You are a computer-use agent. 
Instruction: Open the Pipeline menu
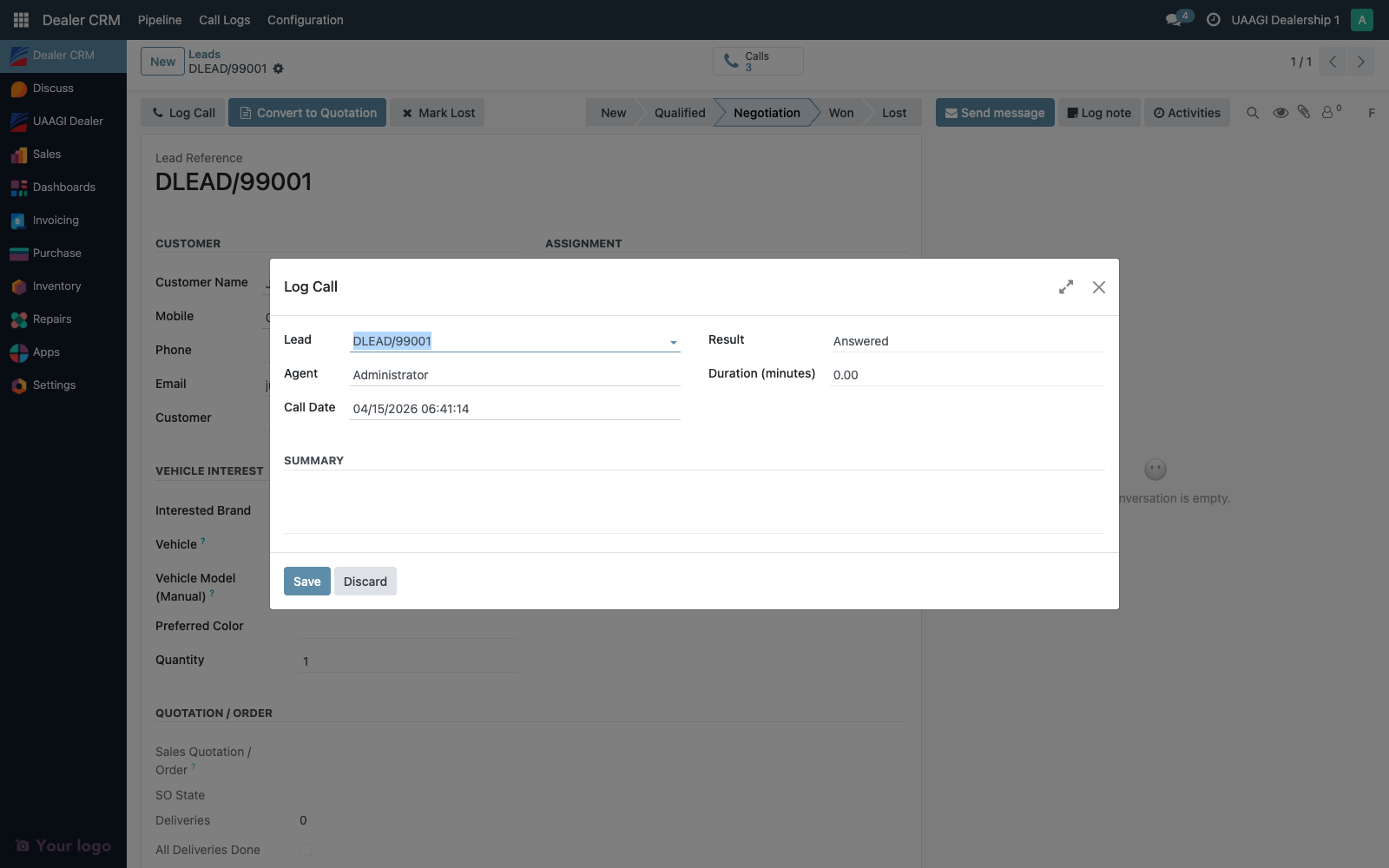tap(159, 19)
